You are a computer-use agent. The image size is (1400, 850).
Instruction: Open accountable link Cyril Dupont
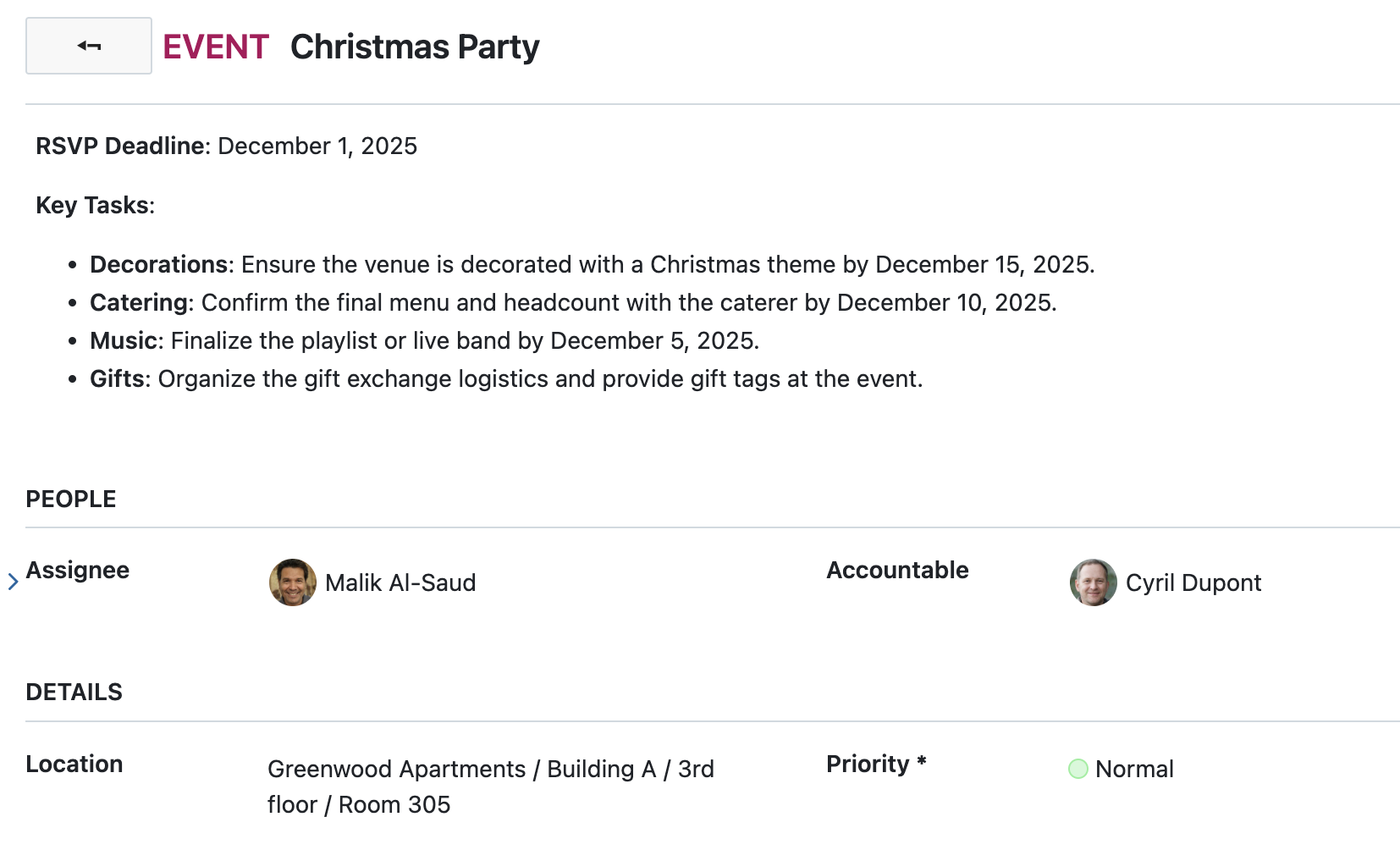pyautogui.click(x=1193, y=582)
